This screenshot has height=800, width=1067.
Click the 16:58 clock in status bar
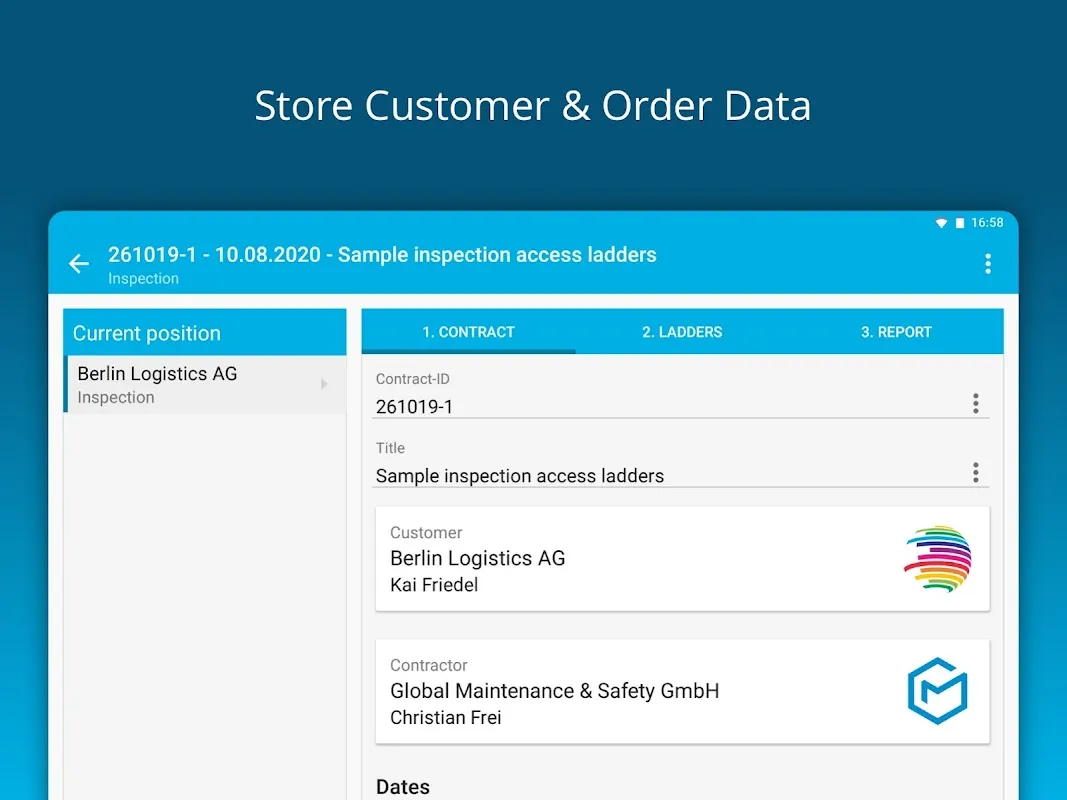coord(987,222)
